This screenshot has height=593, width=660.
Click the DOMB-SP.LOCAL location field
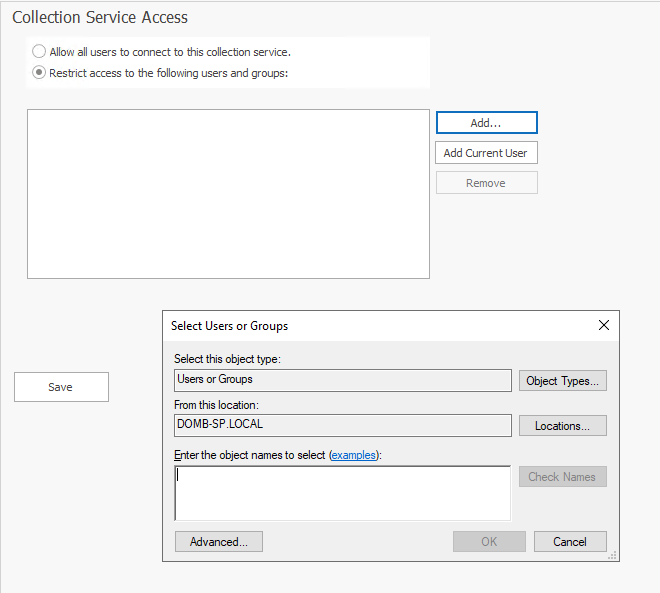(342, 425)
